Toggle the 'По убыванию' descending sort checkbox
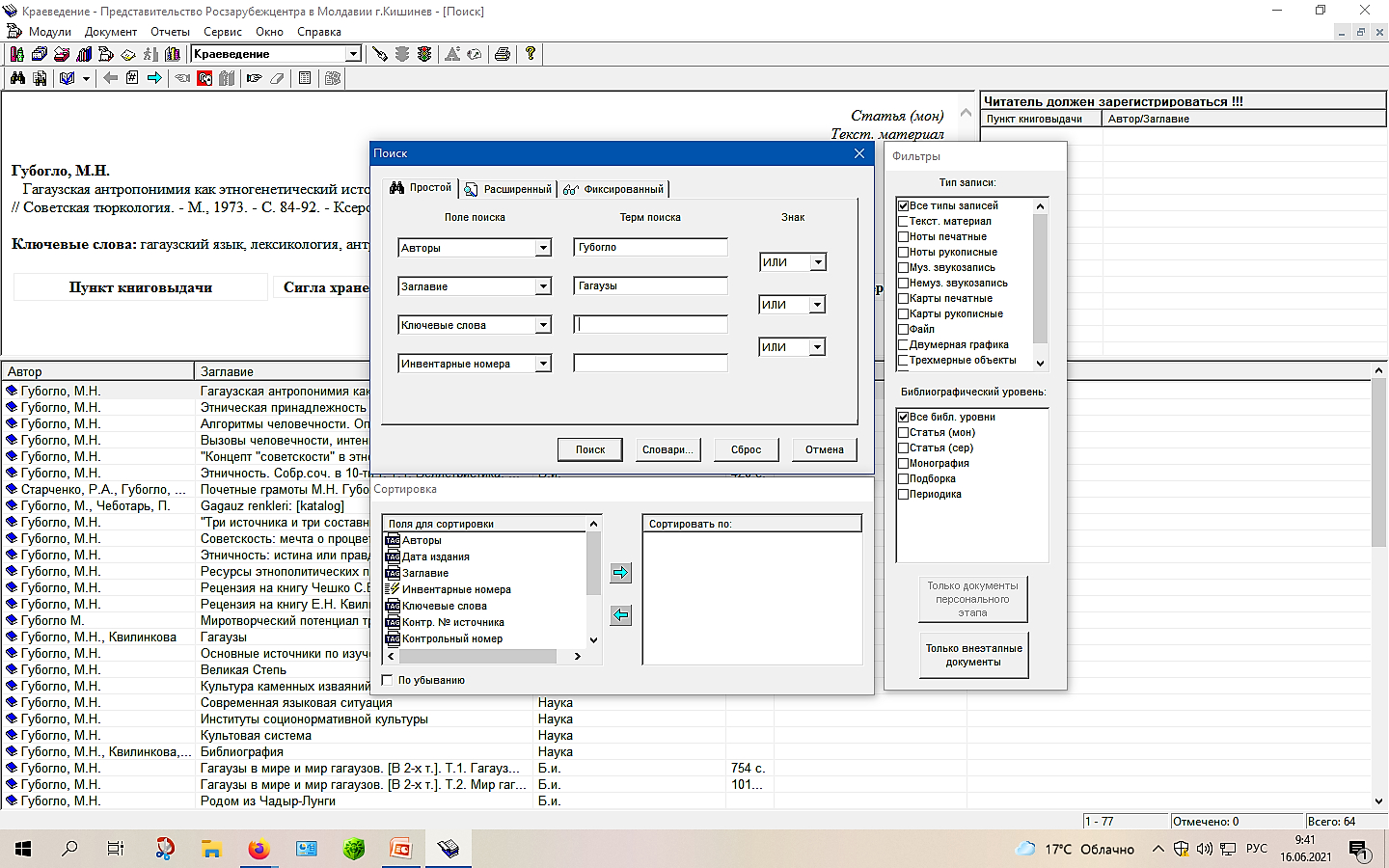Screen dimensions: 1389x868 point(388,680)
